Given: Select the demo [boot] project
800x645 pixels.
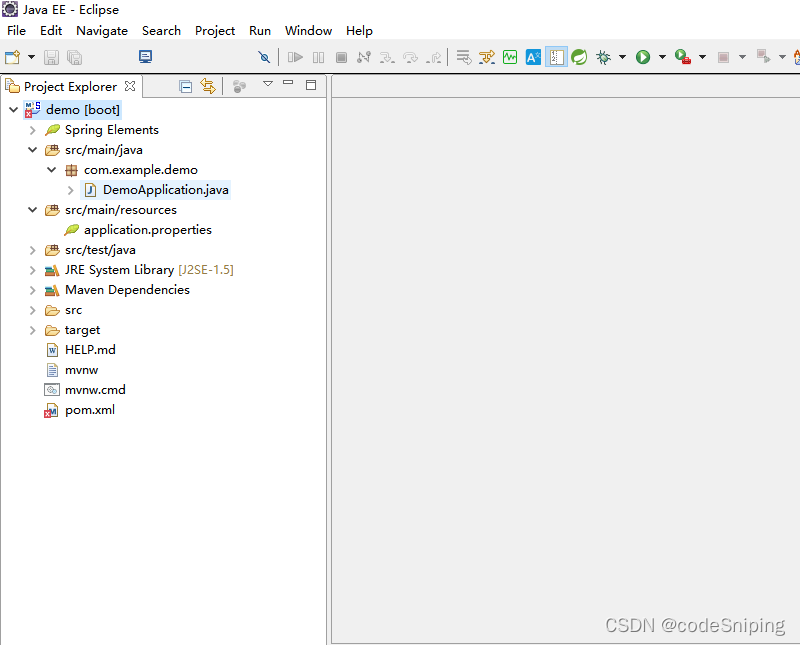Looking at the screenshot, I should click(x=72, y=110).
